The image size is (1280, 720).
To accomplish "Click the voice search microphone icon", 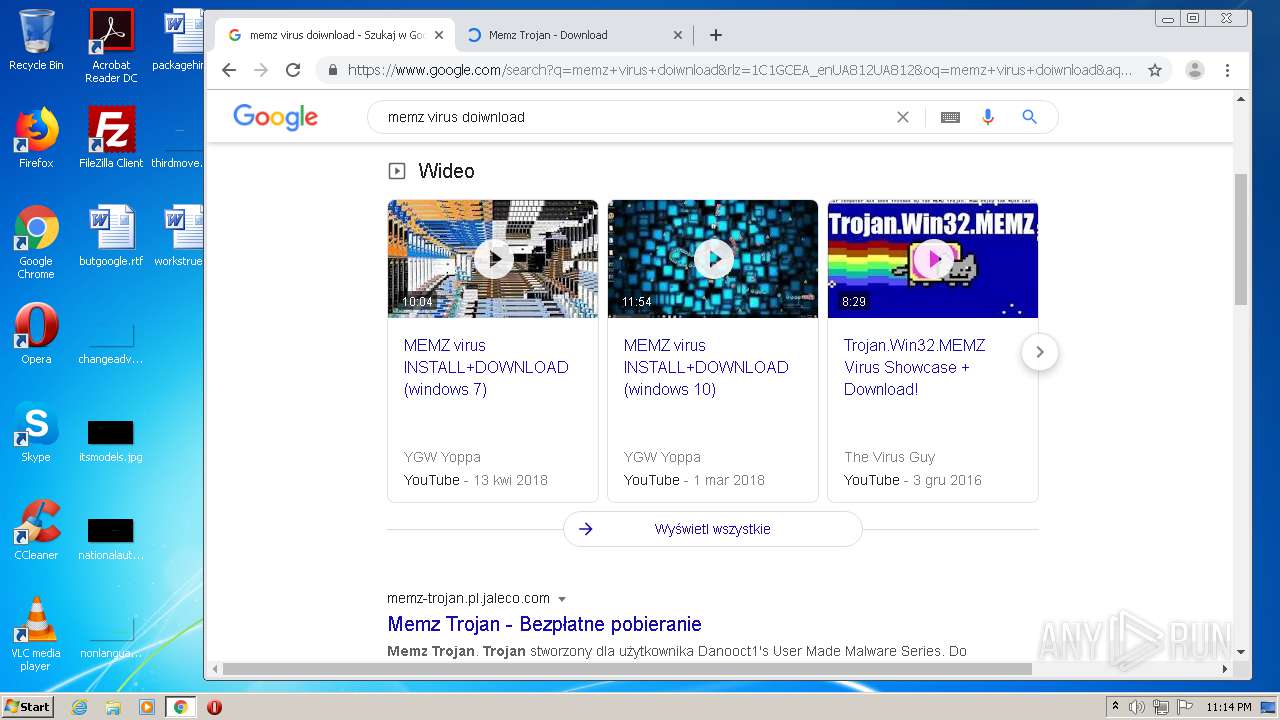I will click(x=988, y=117).
